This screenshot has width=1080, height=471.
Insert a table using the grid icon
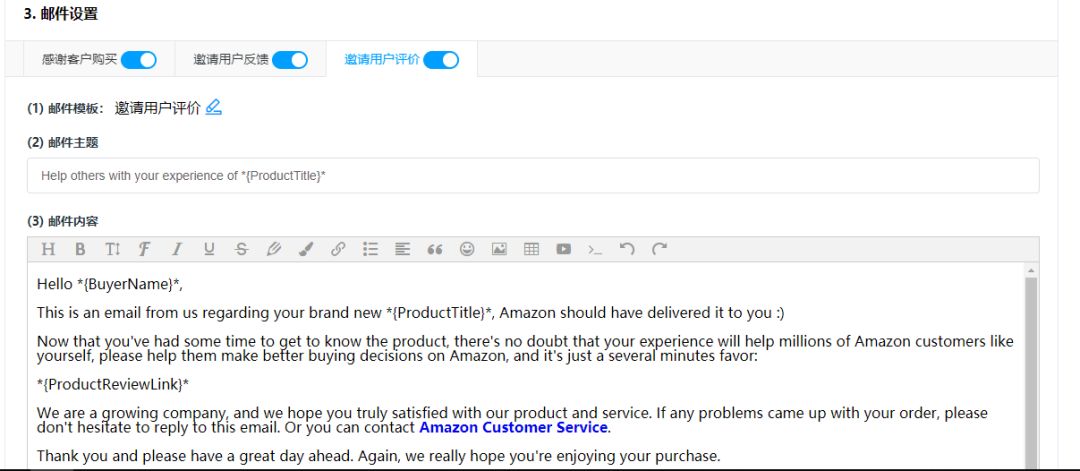pyautogui.click(x=531, y=249)
